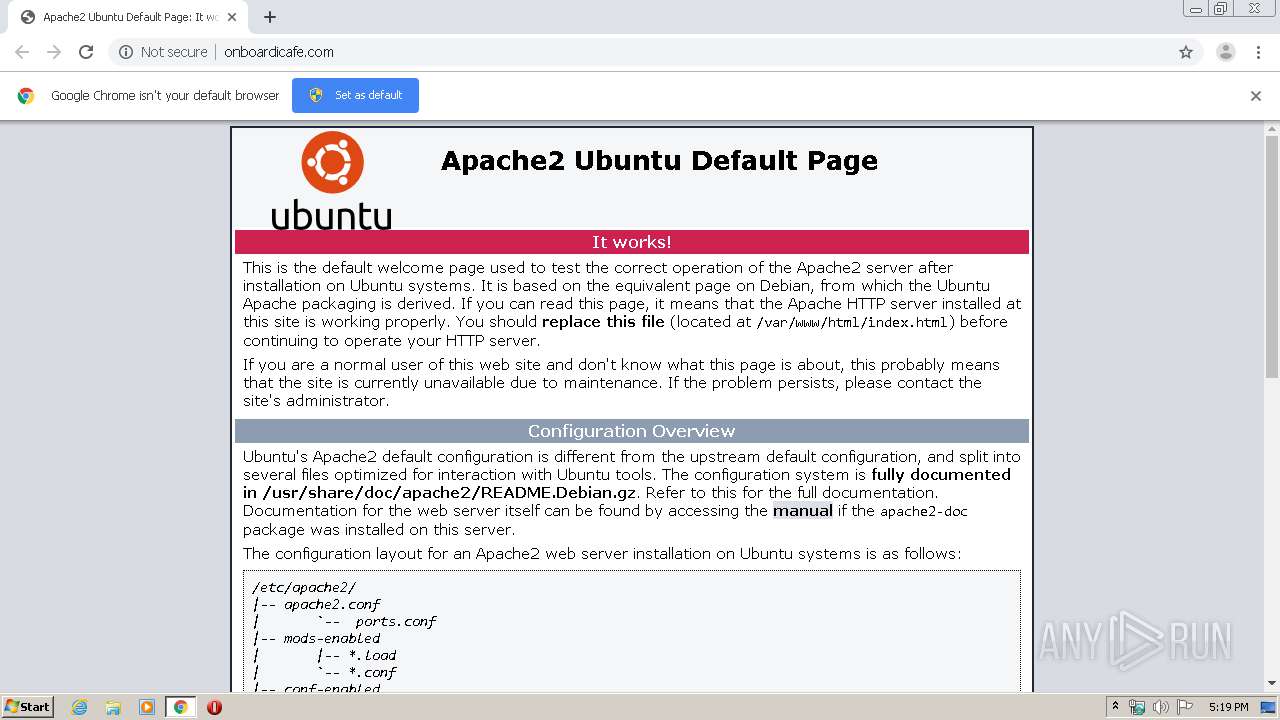1280x720 pixels.
Task: Click the red stop-sign taskbar icon
Action: coord(214,707)
